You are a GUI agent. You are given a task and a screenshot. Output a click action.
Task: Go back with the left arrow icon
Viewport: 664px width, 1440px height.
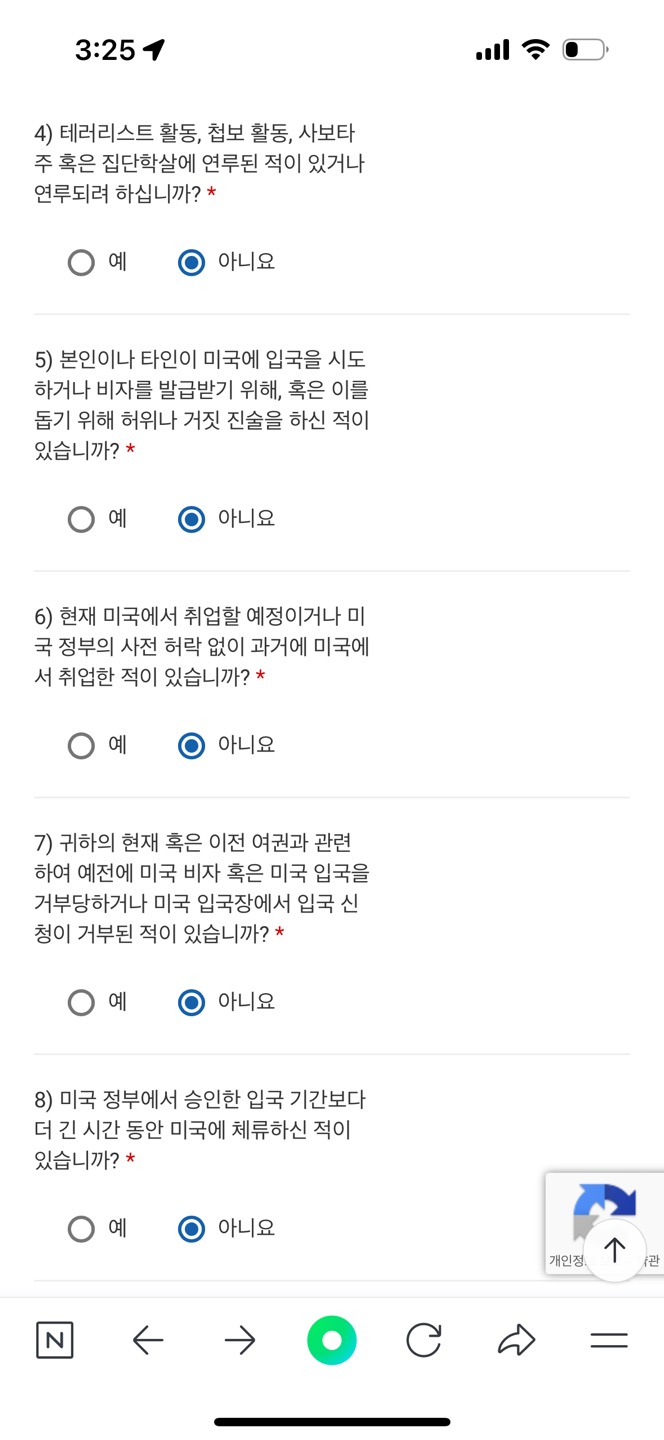[147, 1340]
